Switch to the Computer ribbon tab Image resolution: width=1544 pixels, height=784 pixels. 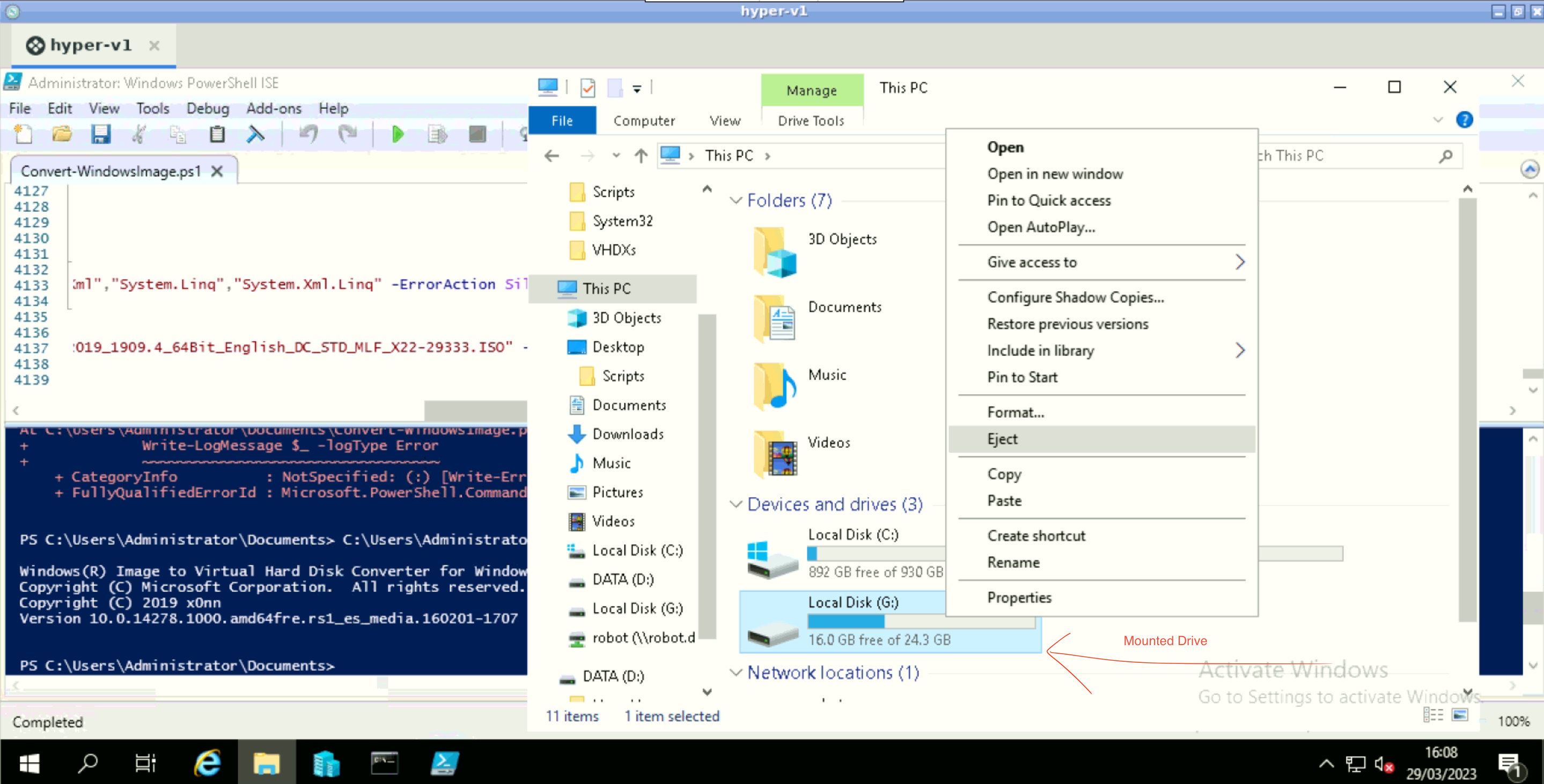644,120
